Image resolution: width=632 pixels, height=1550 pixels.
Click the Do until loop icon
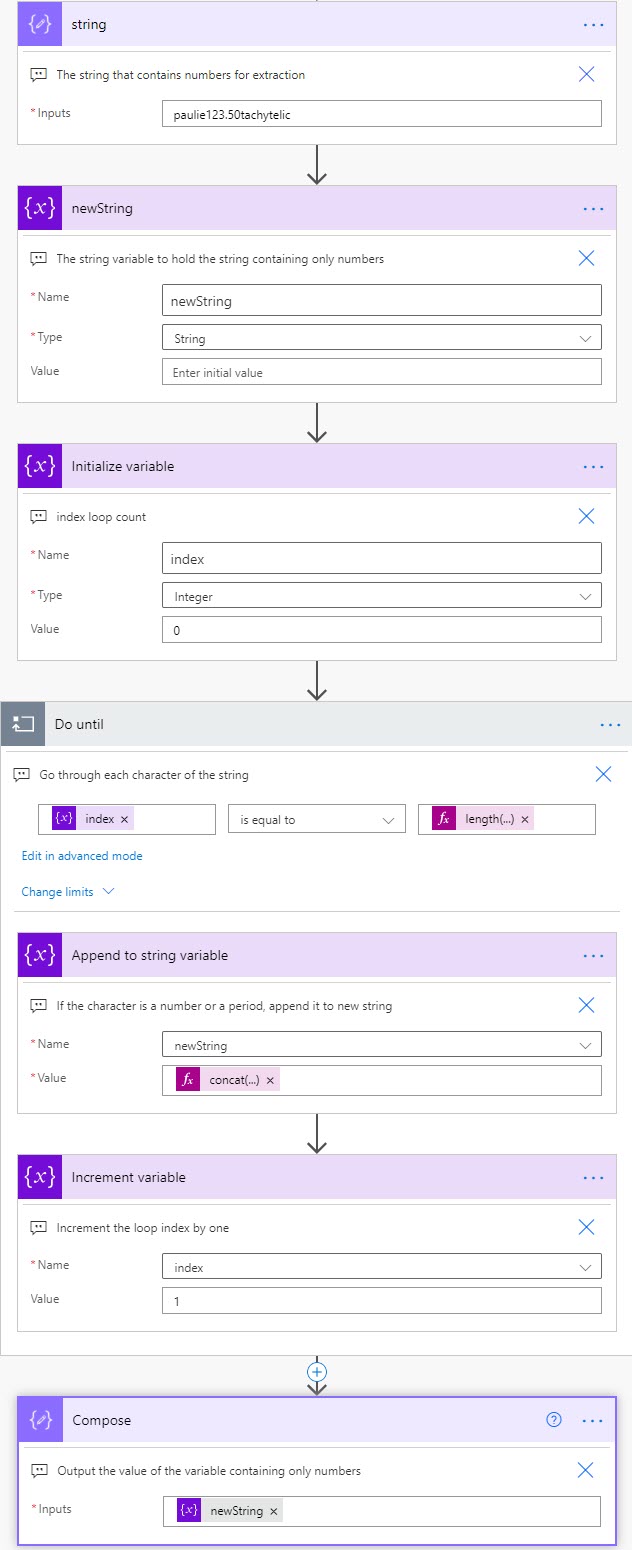(x=22, y=724)
